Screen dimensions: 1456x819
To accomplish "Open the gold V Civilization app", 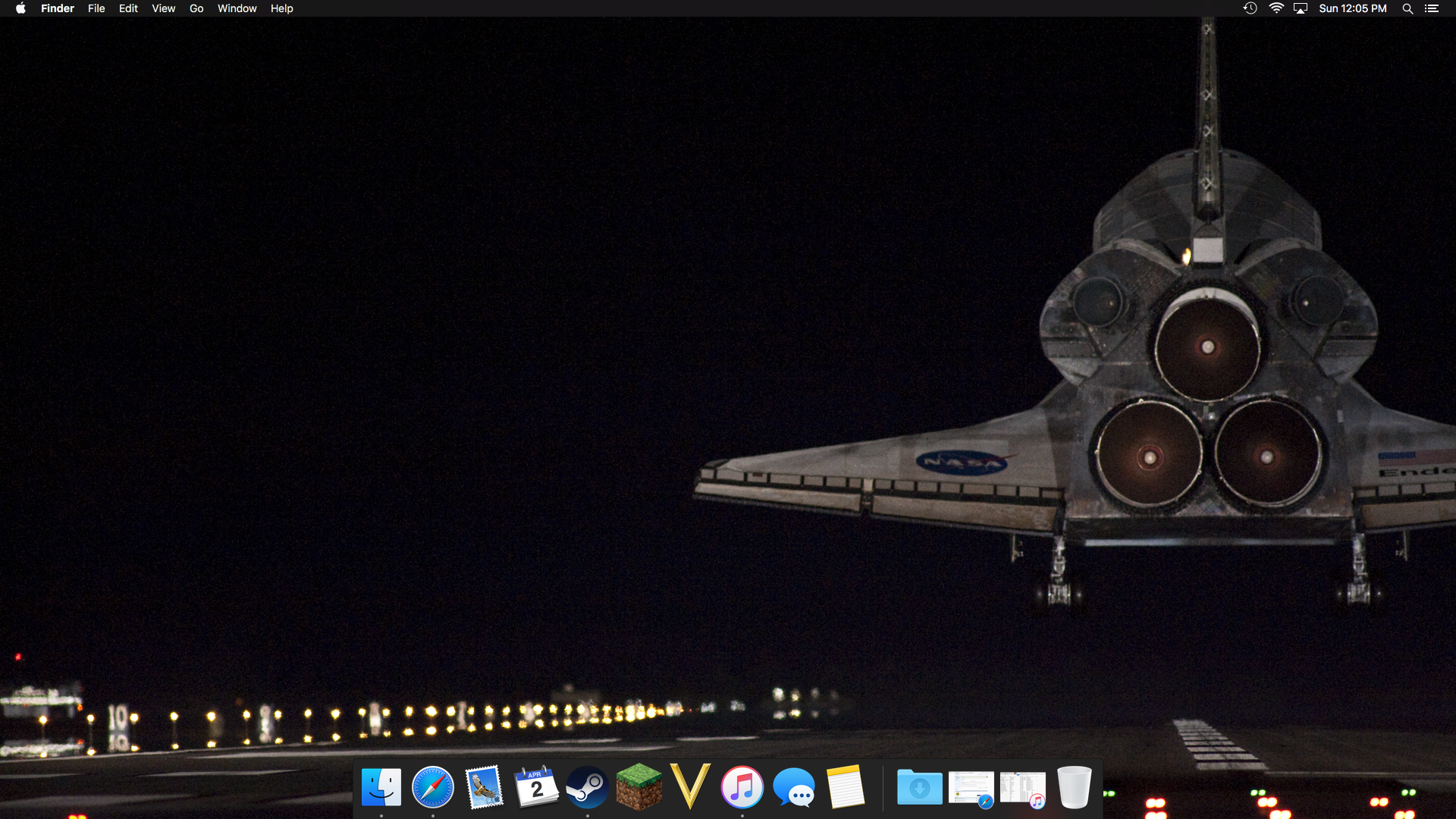I will pos(691,787).
